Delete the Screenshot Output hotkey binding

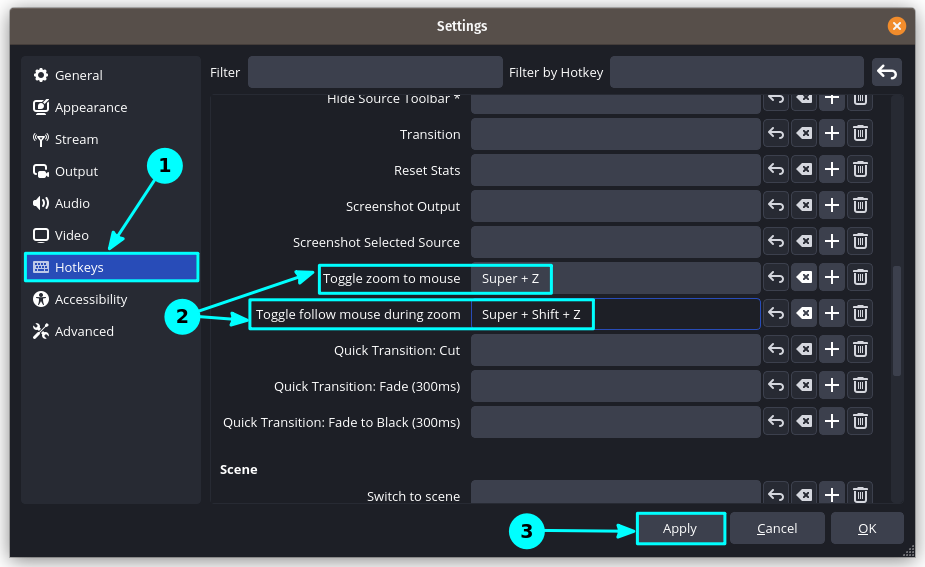(x=859, y=206)
